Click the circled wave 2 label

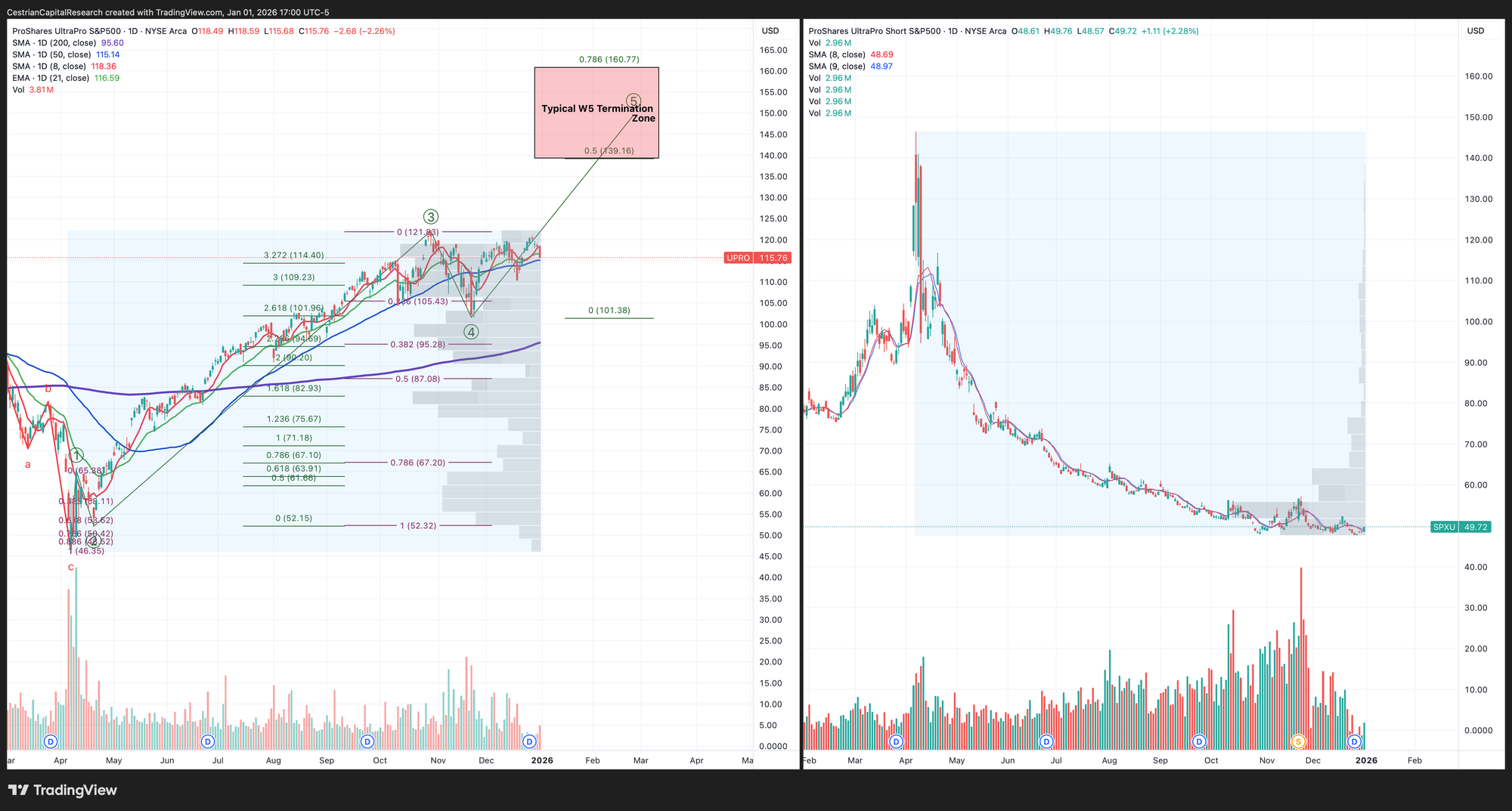pos(92,541)
